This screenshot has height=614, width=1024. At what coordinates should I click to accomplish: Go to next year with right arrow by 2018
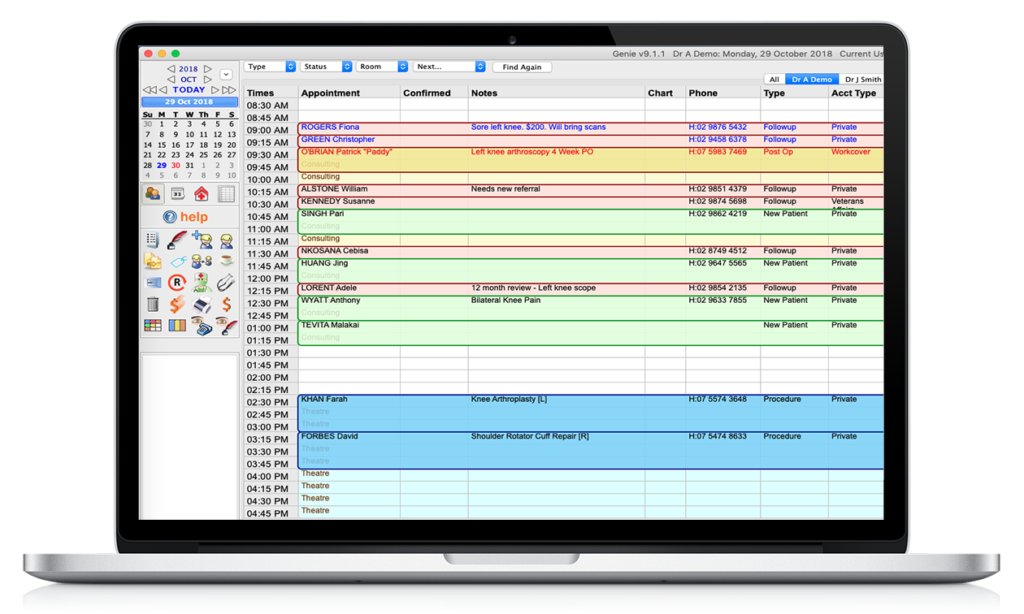(x=207, y=69)
